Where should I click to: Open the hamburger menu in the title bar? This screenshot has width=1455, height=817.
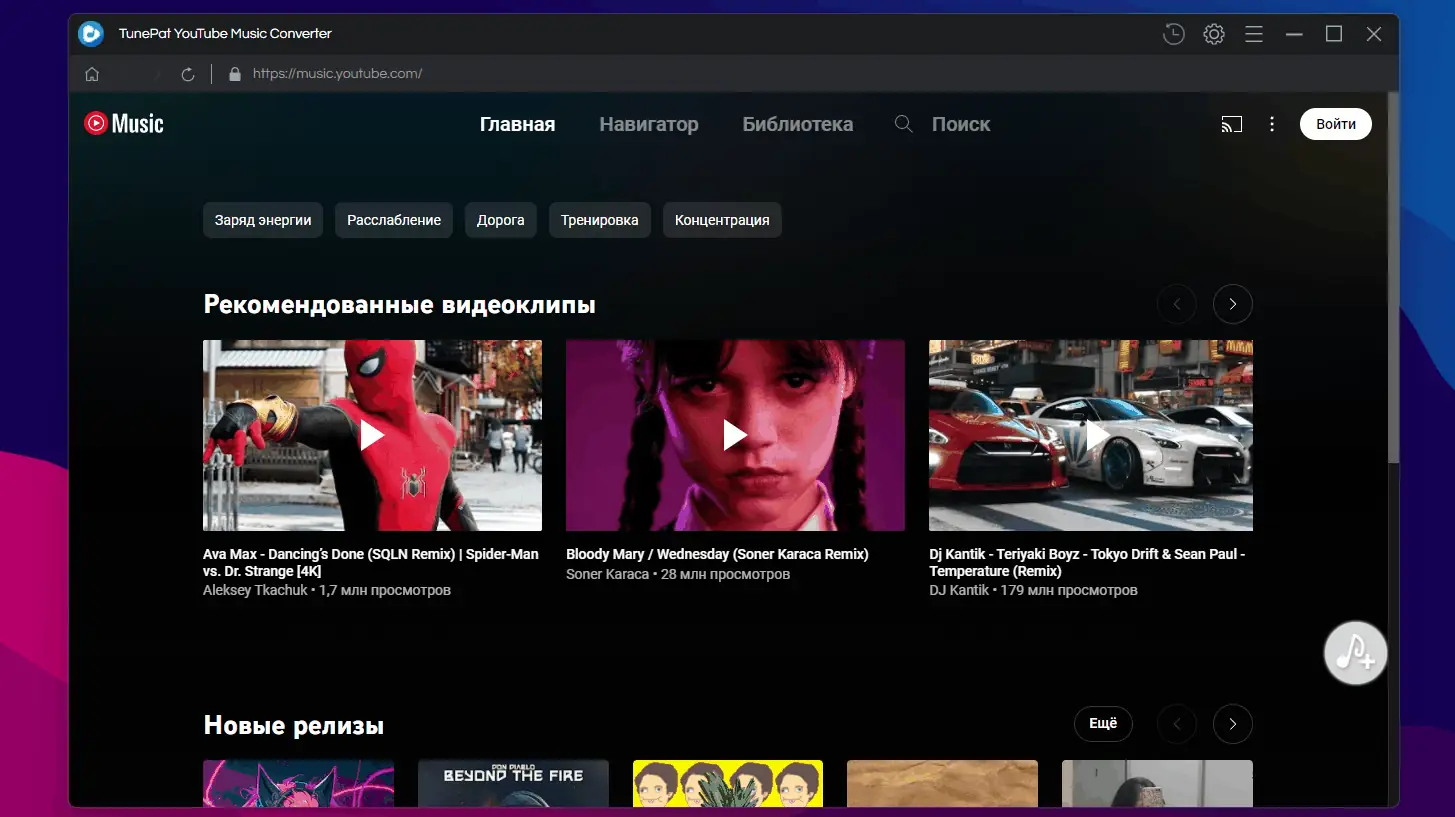coord(1253,33)
